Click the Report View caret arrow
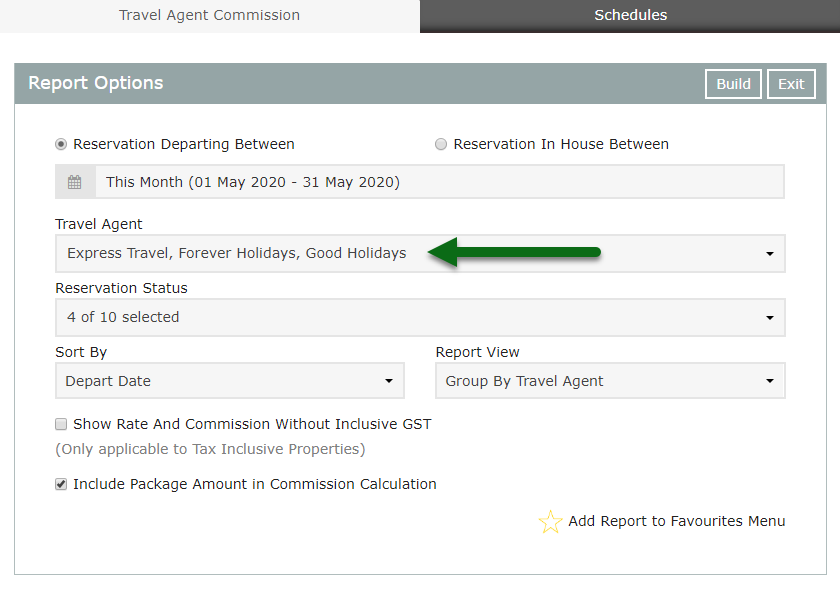The image size is (840, 591). (x=770, y=381)
